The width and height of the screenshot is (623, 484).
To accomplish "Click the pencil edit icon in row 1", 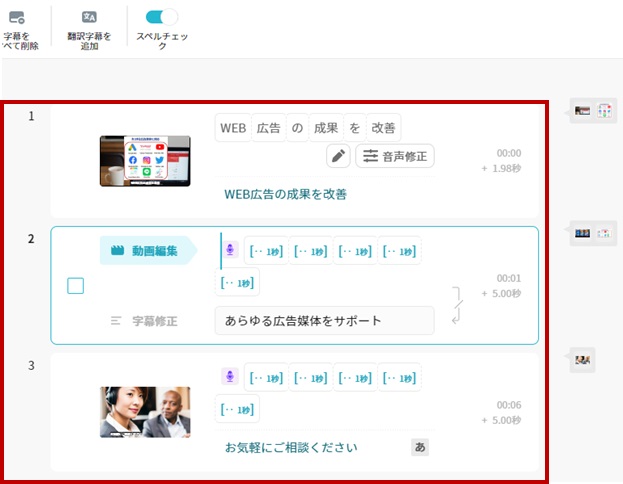I will pos(338,156).
